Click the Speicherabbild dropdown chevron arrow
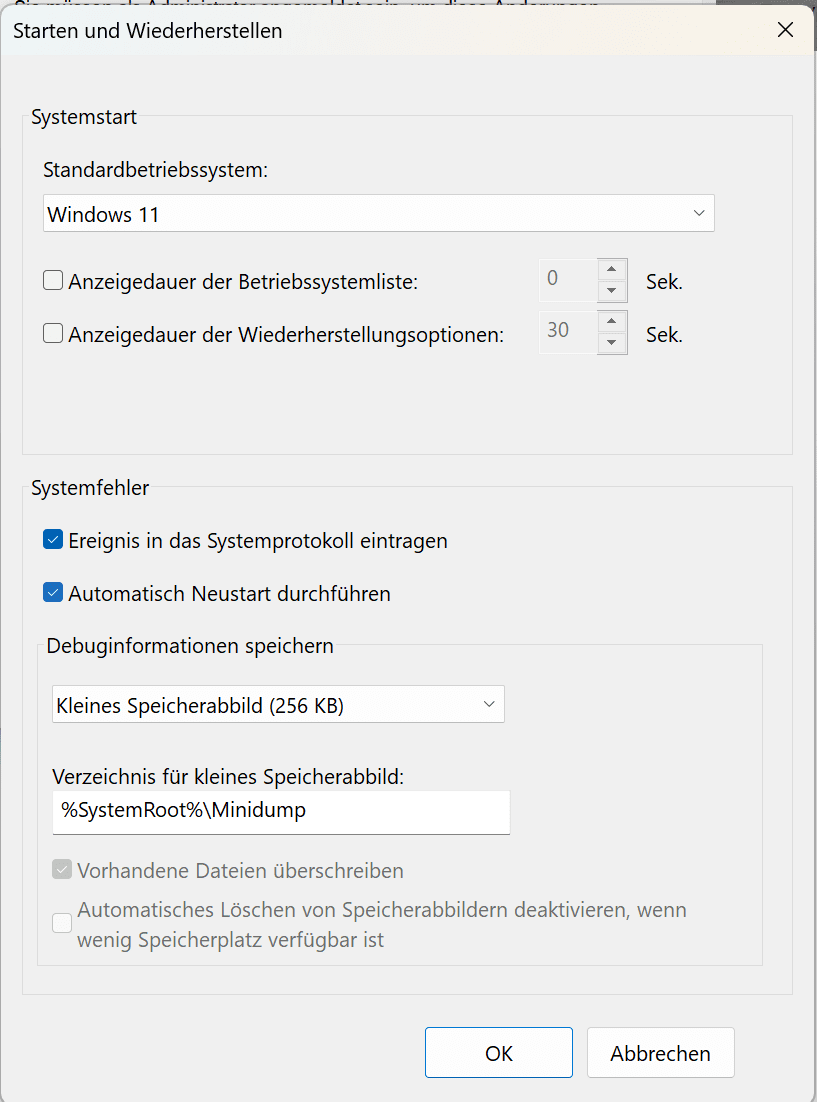817x1102 pixels. [x=489, y=705]
